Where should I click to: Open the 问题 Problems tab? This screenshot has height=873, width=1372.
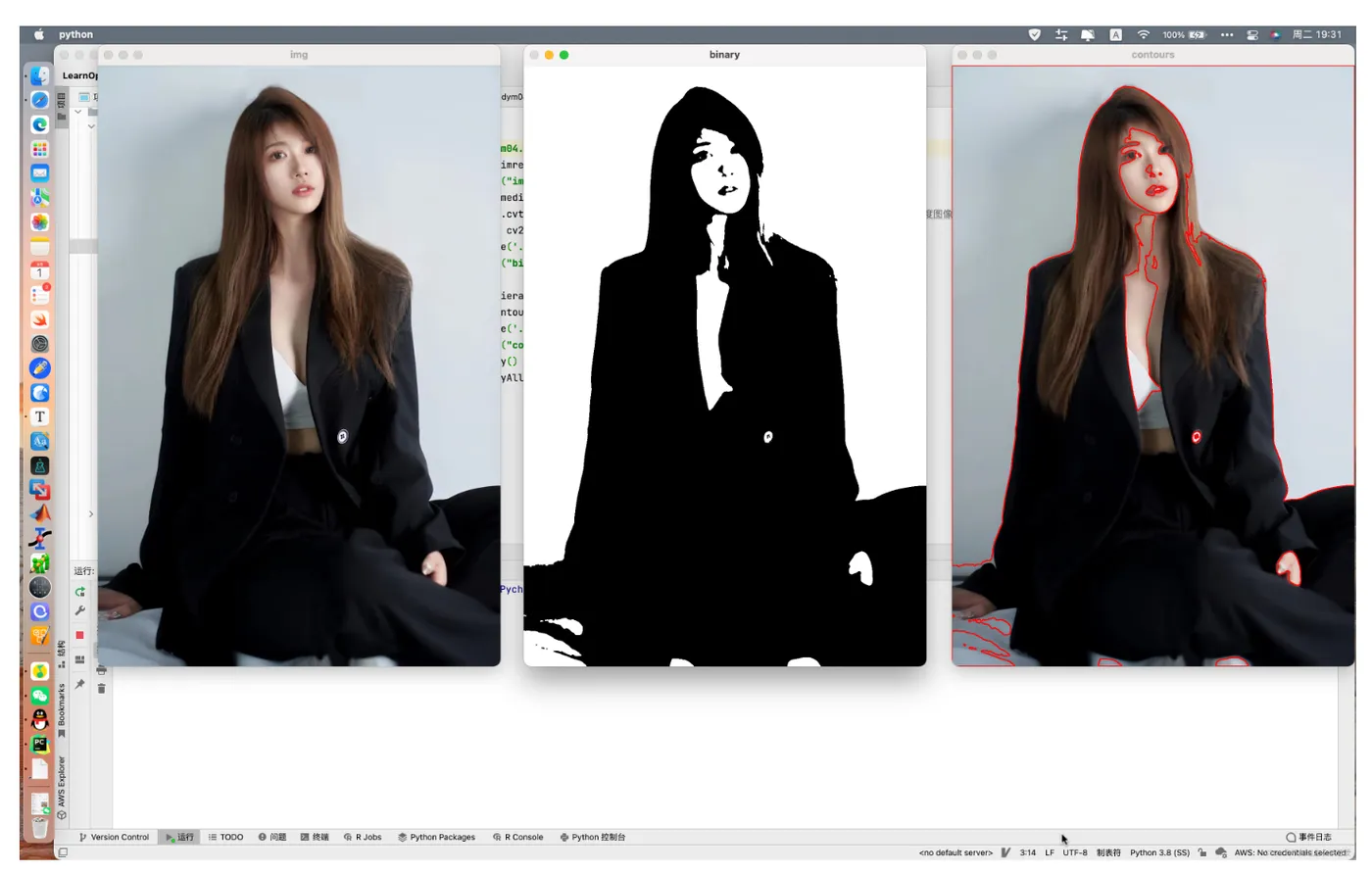[x=272, y=838]
